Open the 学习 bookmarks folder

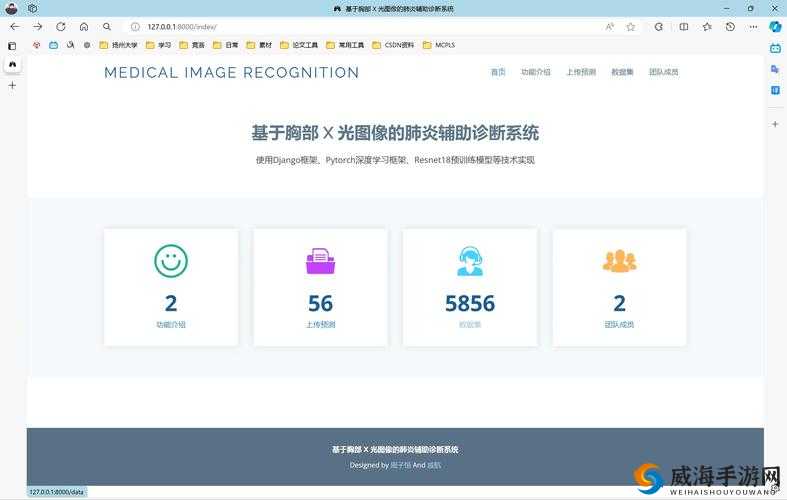(158, 45)
